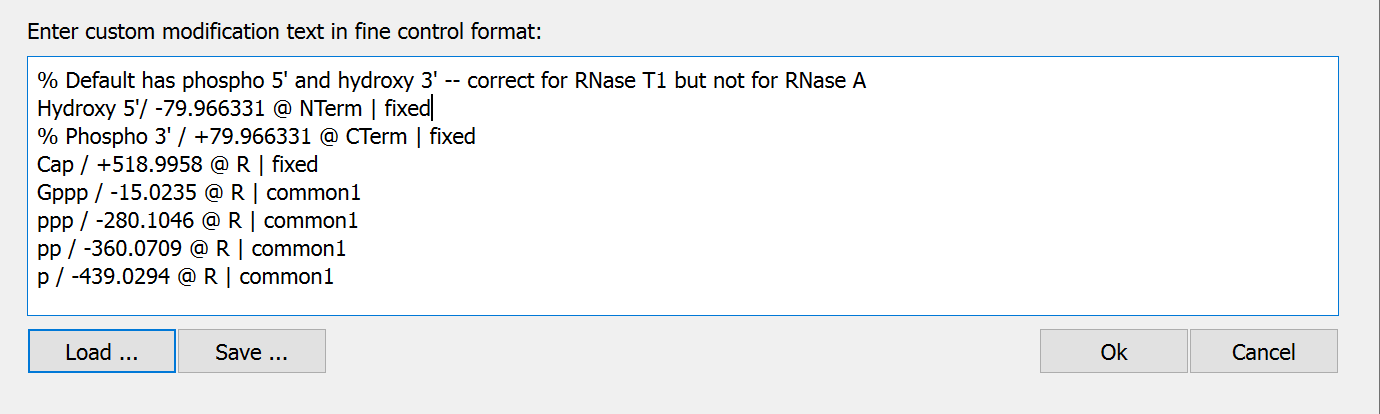Click the word "fixed" on the Cap line
This screenshot has width=1380, height=414.
[x=295, y=164]
